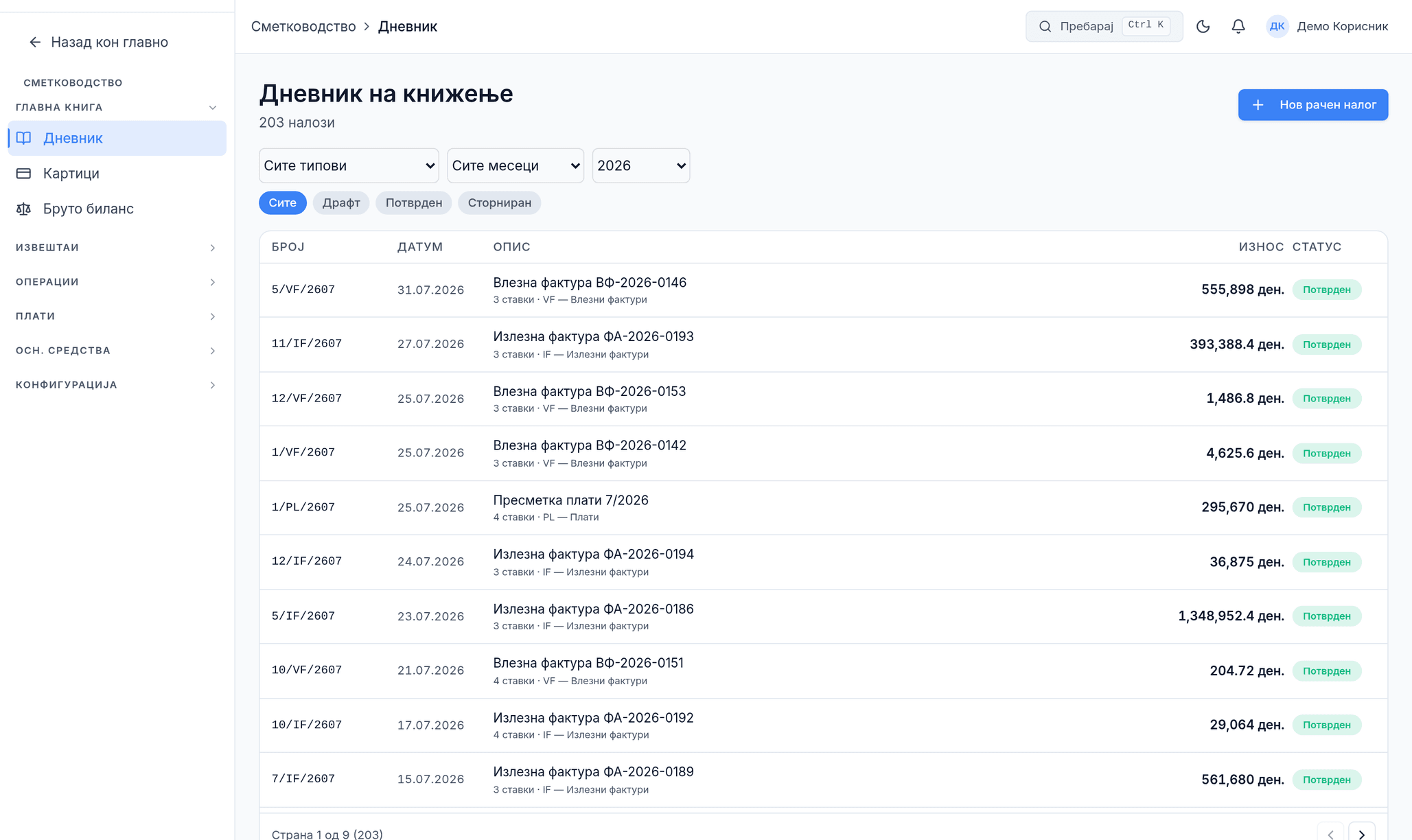Viewport: 1412px width, 840px height.
Task: Expand the ПЛАТИ sidebar section
Action: (x=116, y=316)
